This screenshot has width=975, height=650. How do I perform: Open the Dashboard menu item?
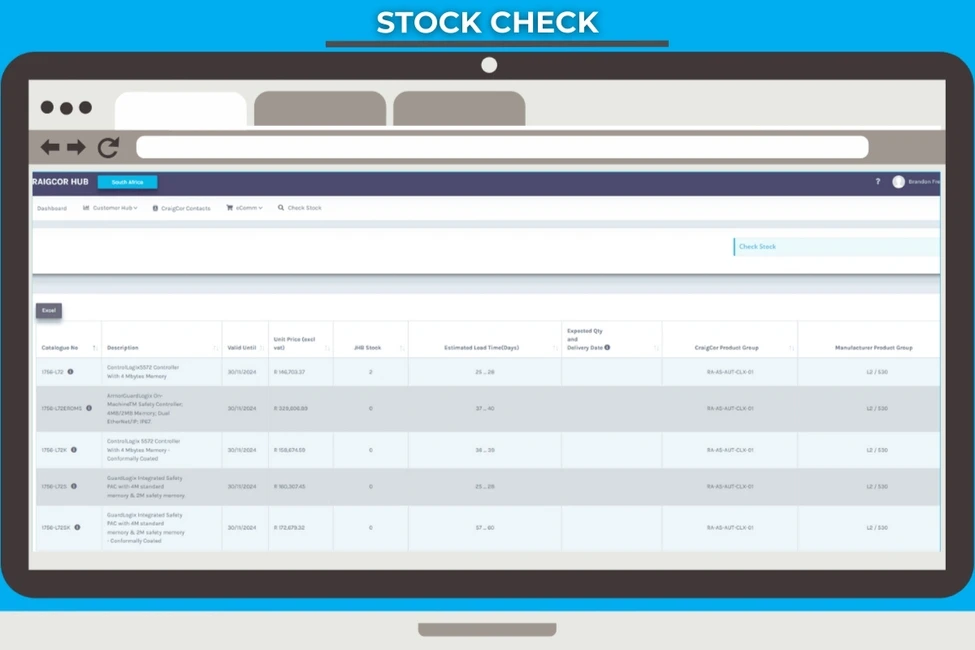pos(52,208)
